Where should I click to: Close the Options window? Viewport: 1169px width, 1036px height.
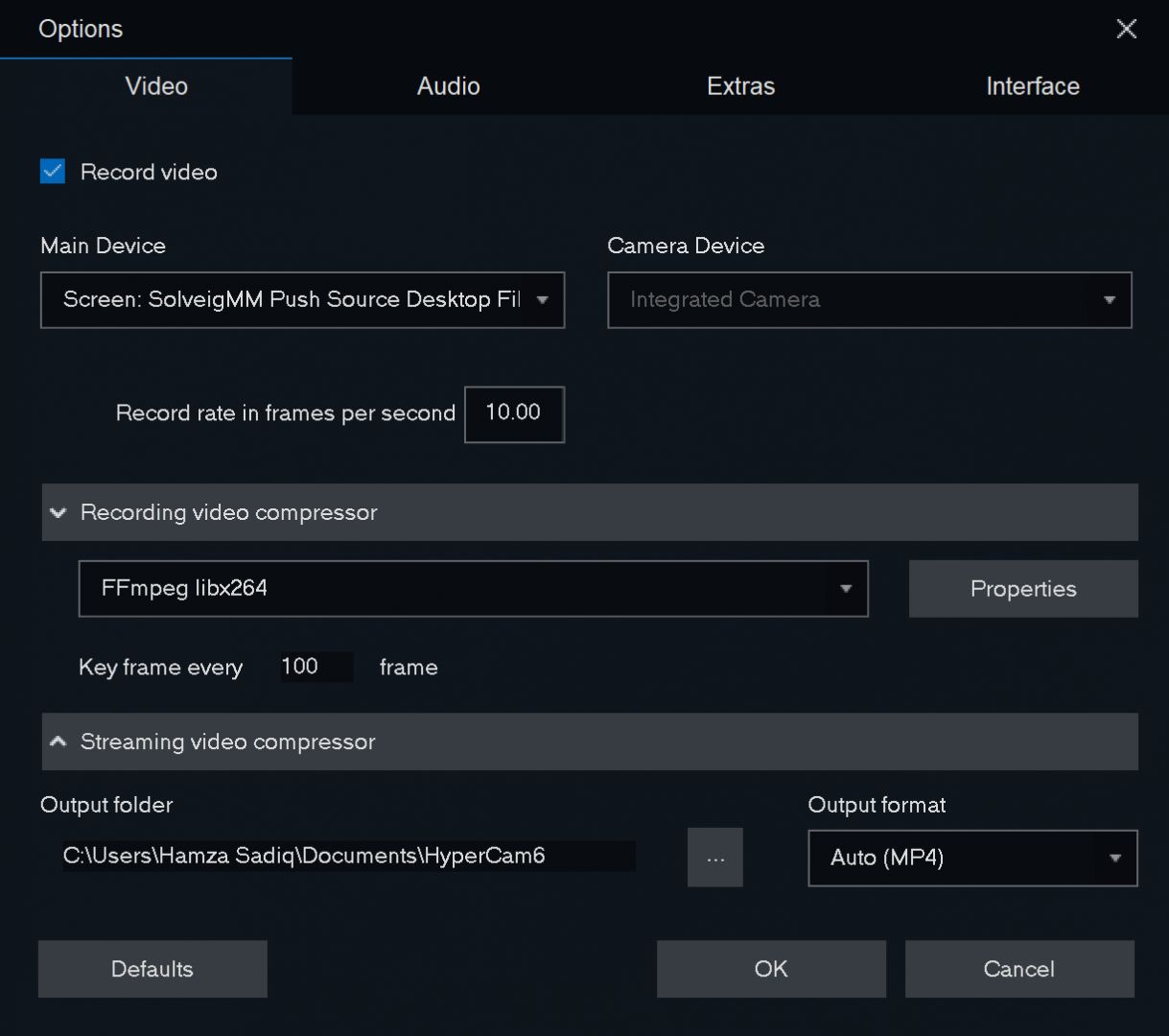(1127, 29)
